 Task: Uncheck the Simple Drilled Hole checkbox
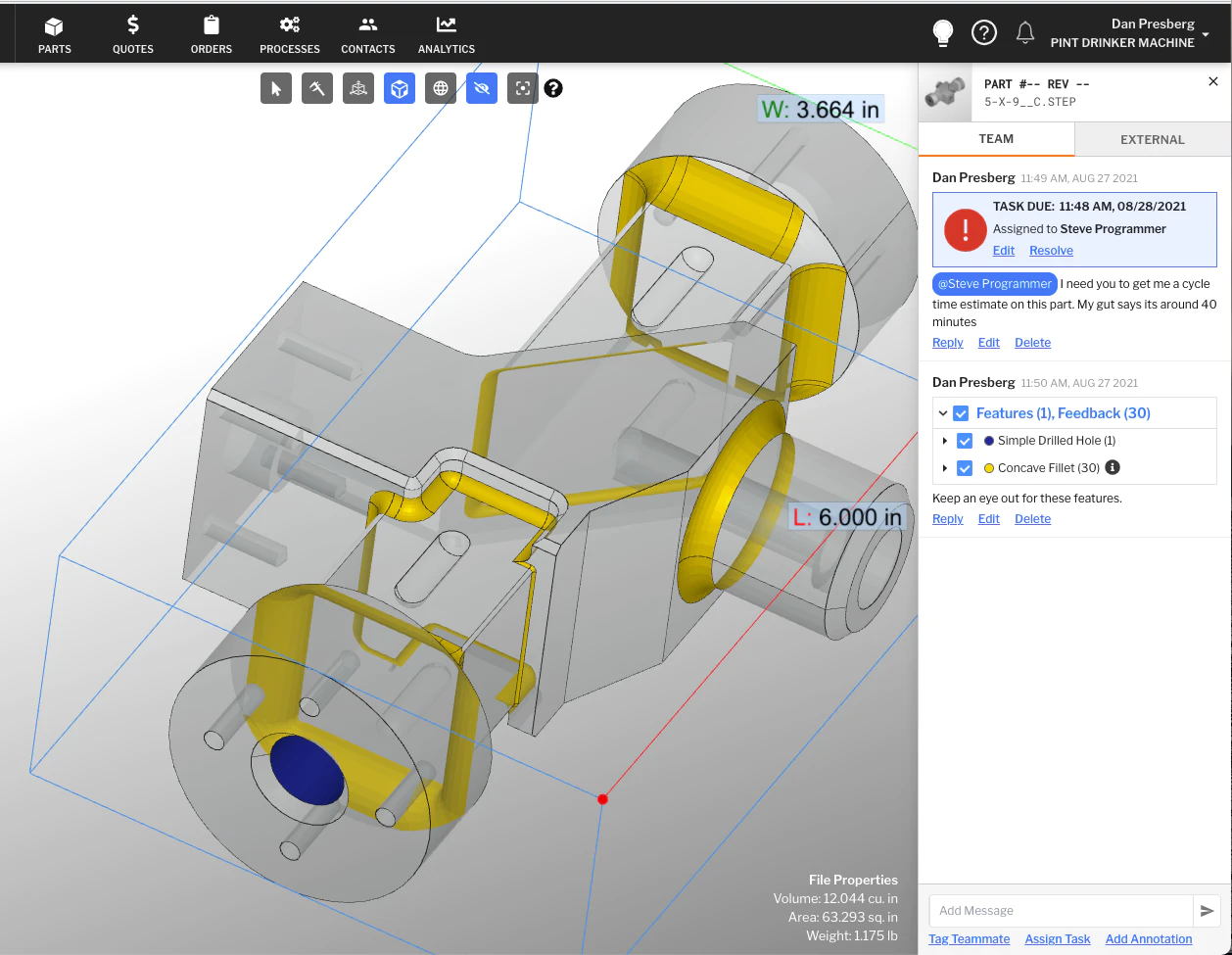[965, 441]
